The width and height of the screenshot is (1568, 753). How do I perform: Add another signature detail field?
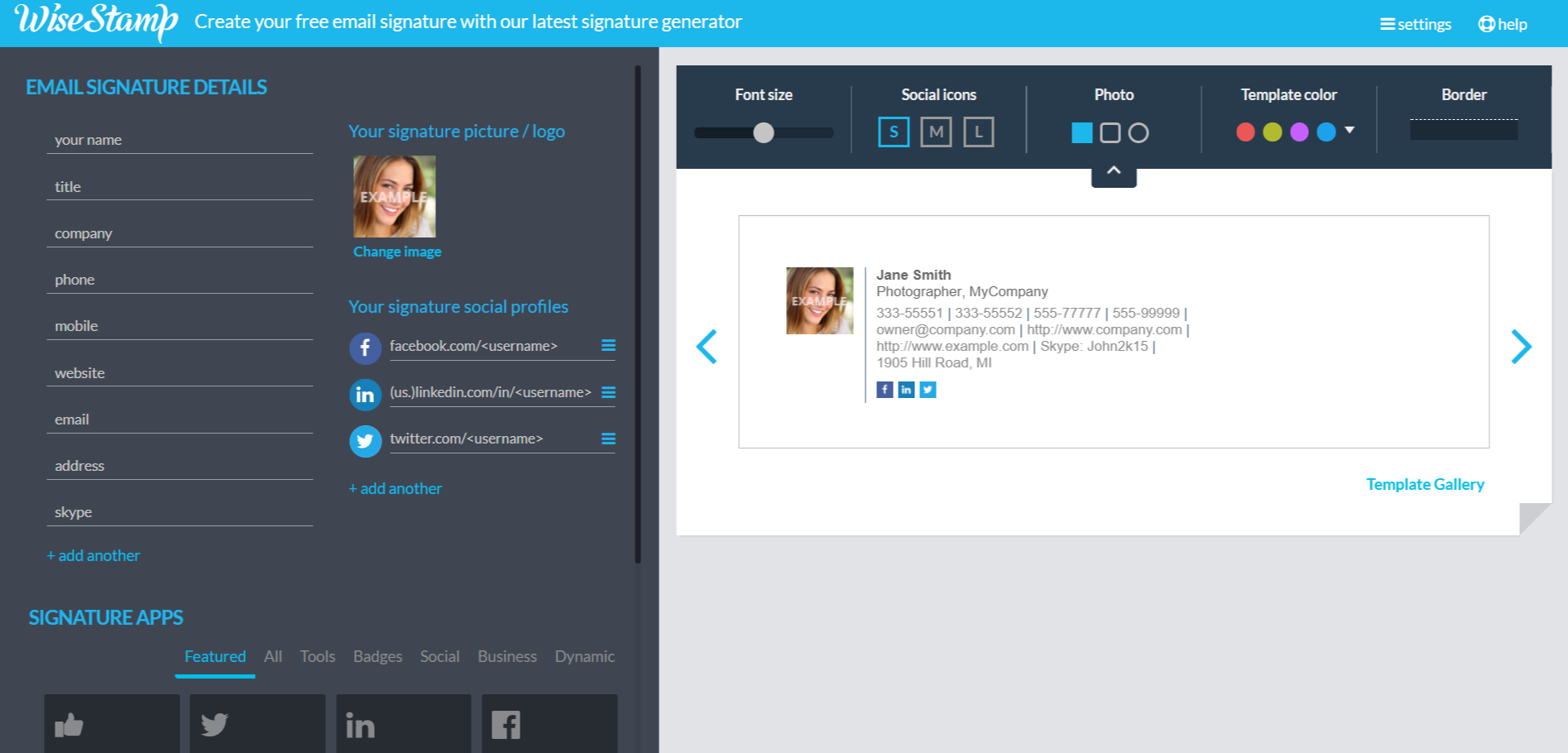[x=94, y=555]
